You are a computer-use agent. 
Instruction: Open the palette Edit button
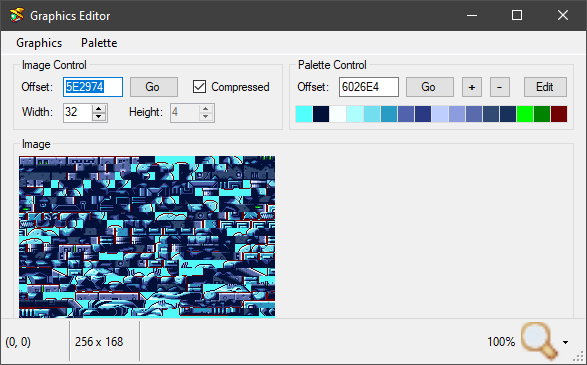click(545, 87)
